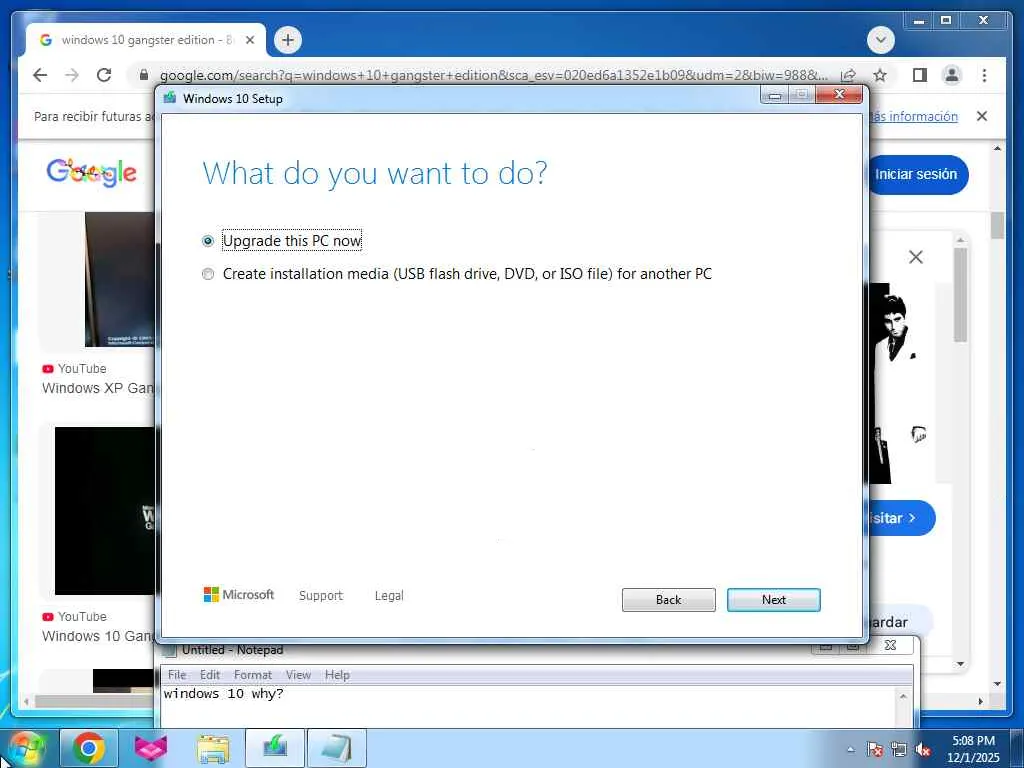Go back in the Chrome browser
This screenshot has width=1024, height=768.
click(x=40, y=75)
